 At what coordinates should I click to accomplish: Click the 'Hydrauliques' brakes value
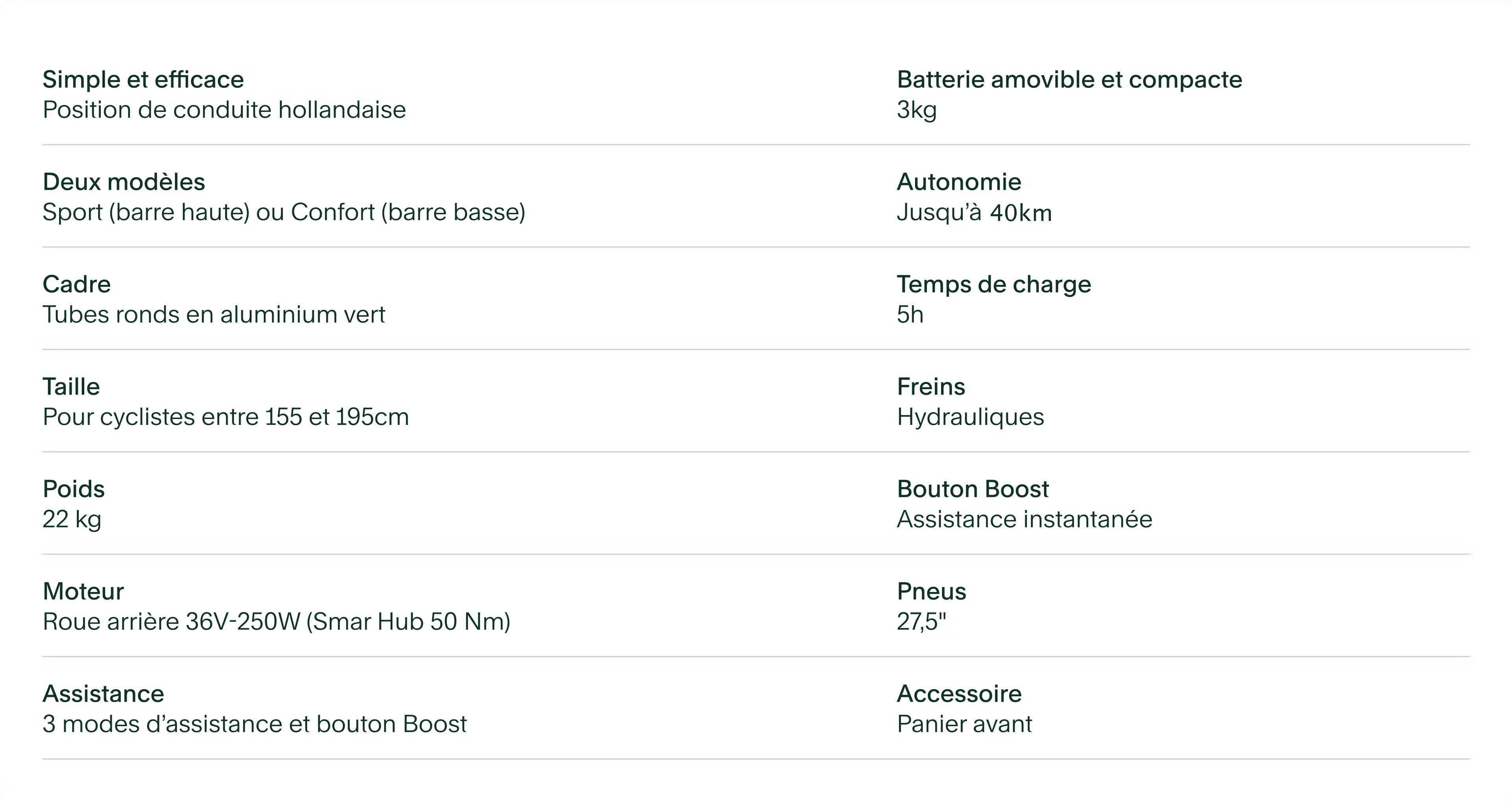(970, 417)
